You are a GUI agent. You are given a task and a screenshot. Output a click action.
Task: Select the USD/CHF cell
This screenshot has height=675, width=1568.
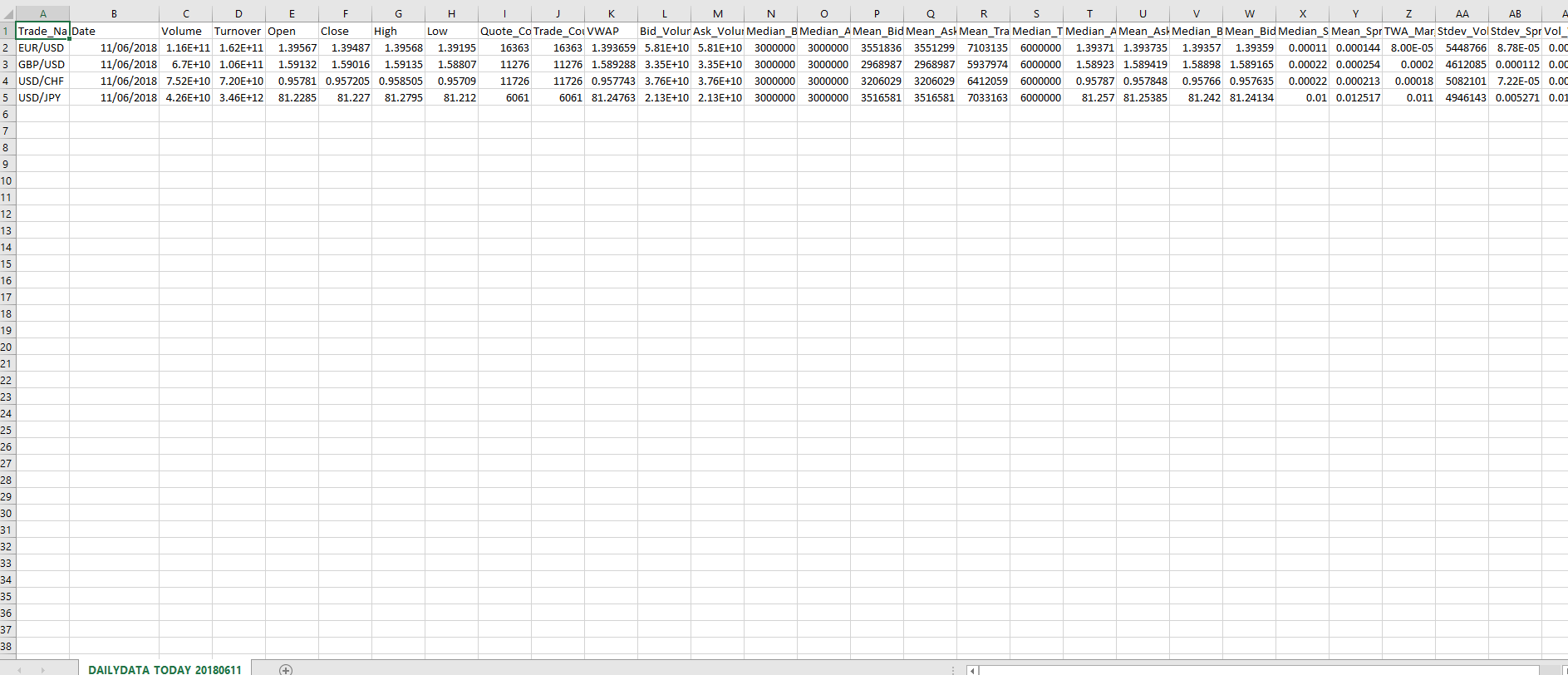[42, 81]
